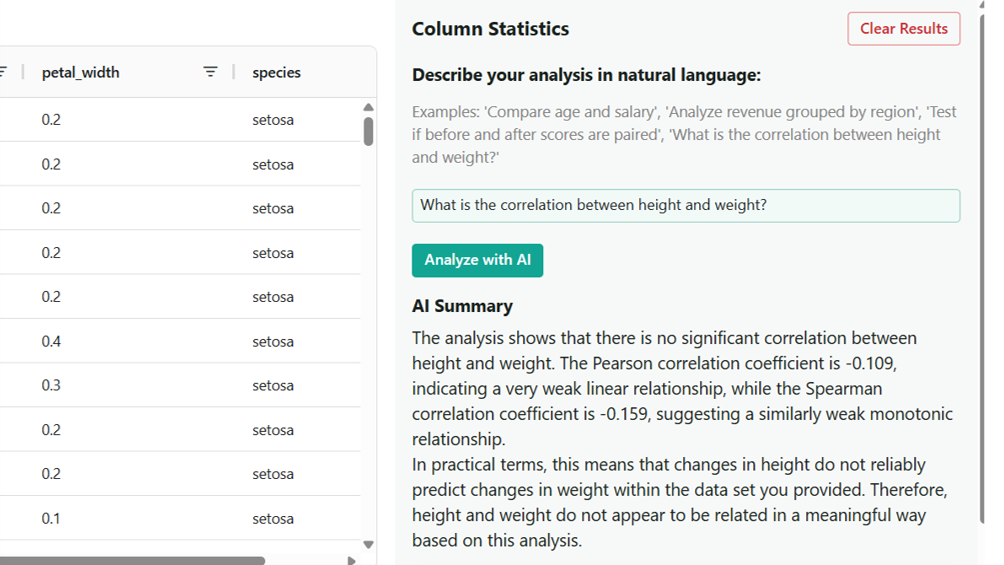This screenshot has height=565, width=1004.
Task: Click the AI Summary paragraph text
Action: point(682,439)
